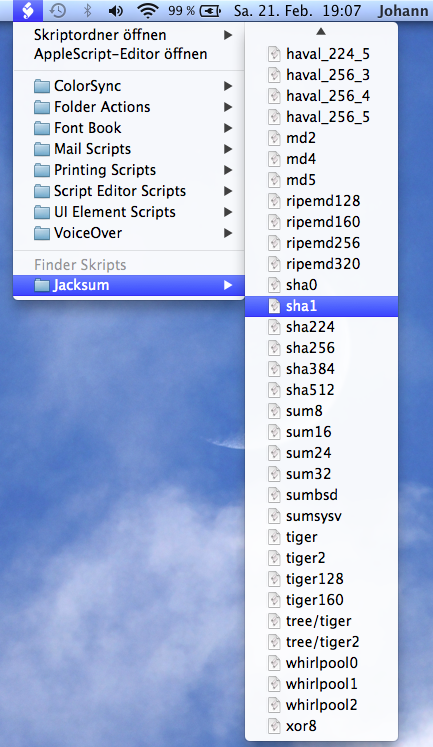Viewport: 433px width, 747px height.
Task: Select the whirlpool2 menu entry
Action: (322, 705)
